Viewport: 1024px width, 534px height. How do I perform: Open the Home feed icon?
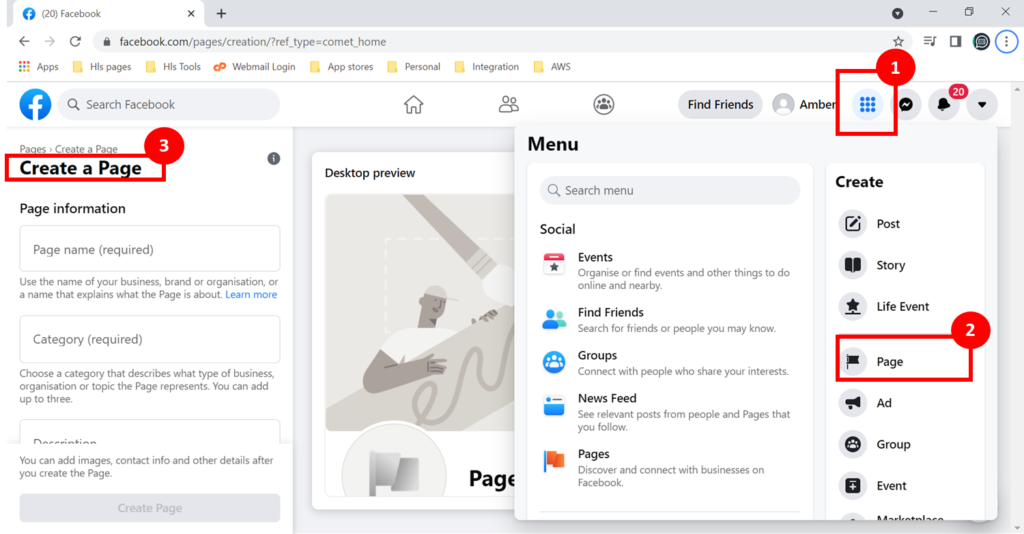pos(413,104)
